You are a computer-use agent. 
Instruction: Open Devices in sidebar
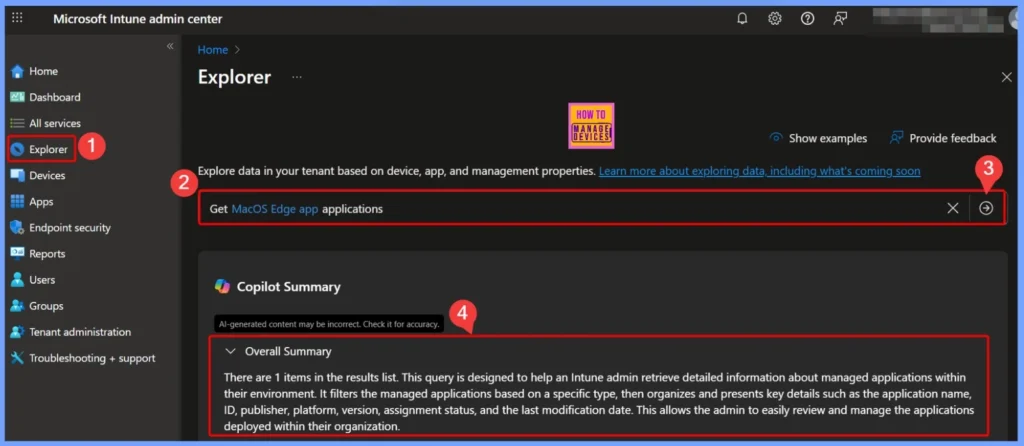[47, 176]
